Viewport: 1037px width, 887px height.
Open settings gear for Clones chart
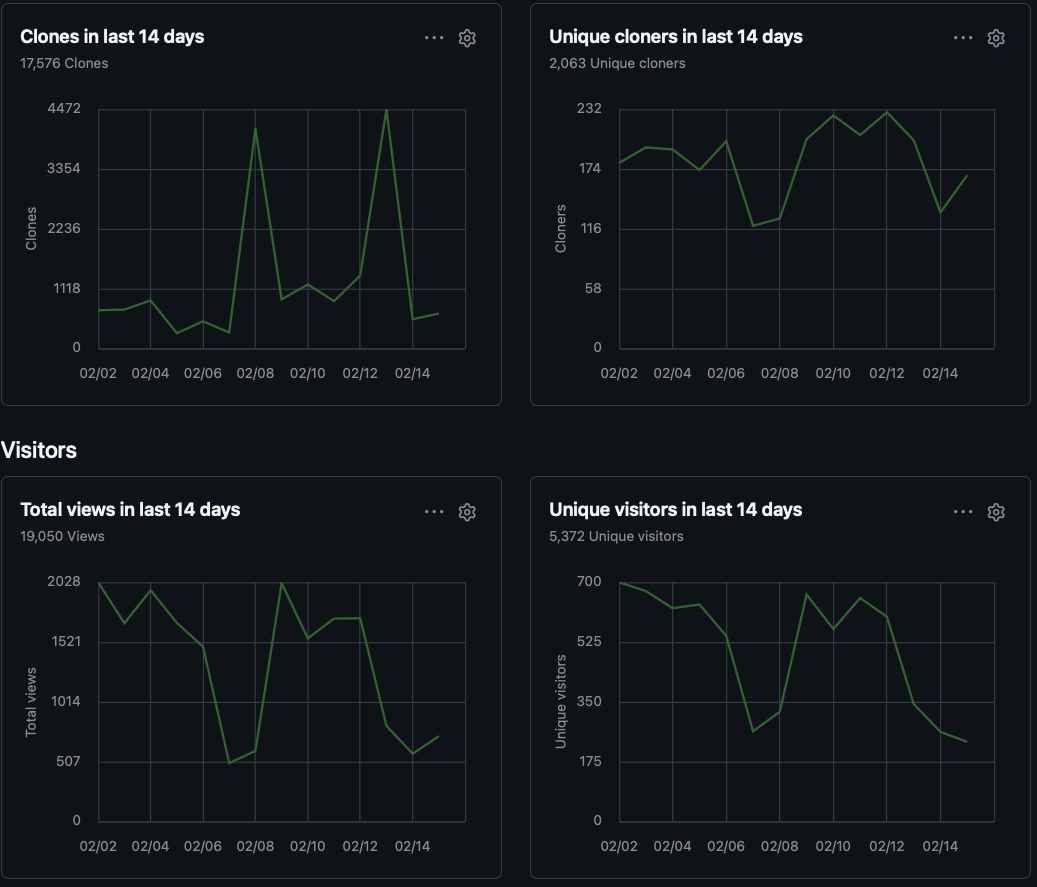[x=467, y=38]
